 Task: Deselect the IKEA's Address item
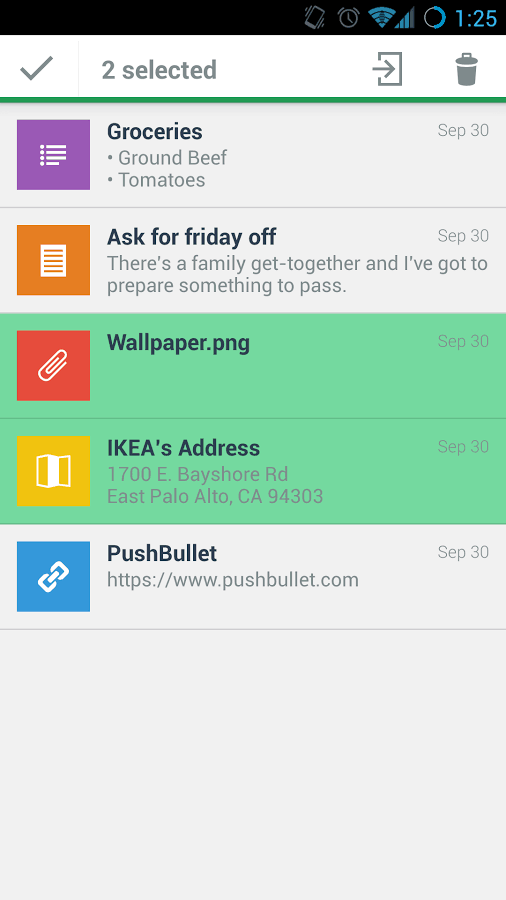pyautogui.click(x=253, y=471)
